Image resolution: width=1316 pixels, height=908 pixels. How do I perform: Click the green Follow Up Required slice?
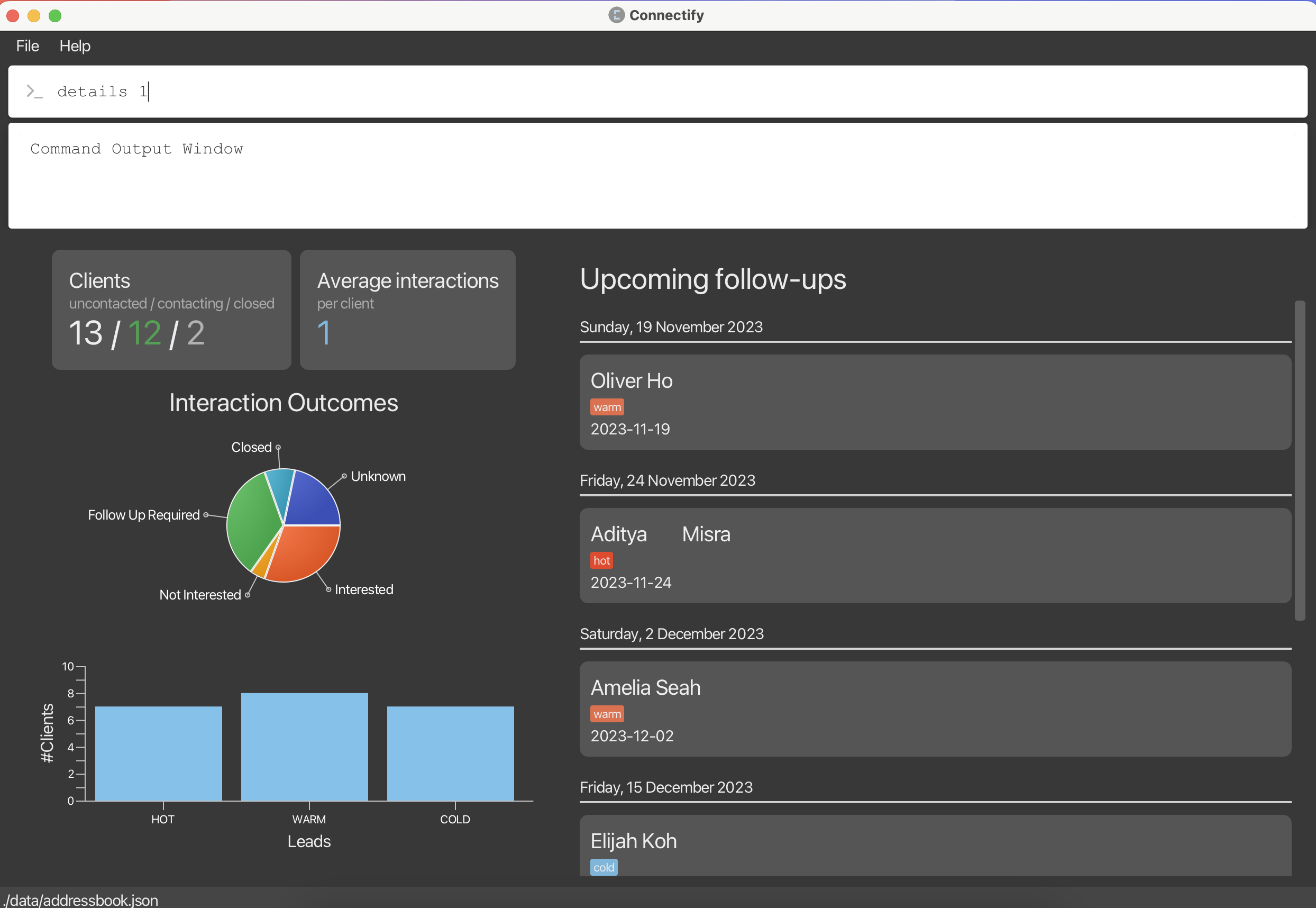[253, 521]
